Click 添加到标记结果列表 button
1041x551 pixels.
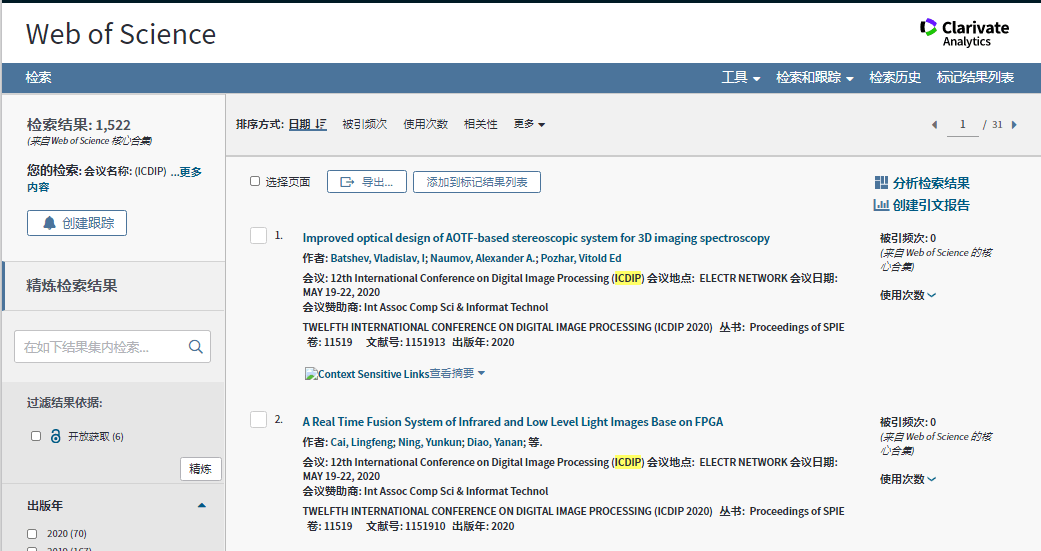pos(477,182)
